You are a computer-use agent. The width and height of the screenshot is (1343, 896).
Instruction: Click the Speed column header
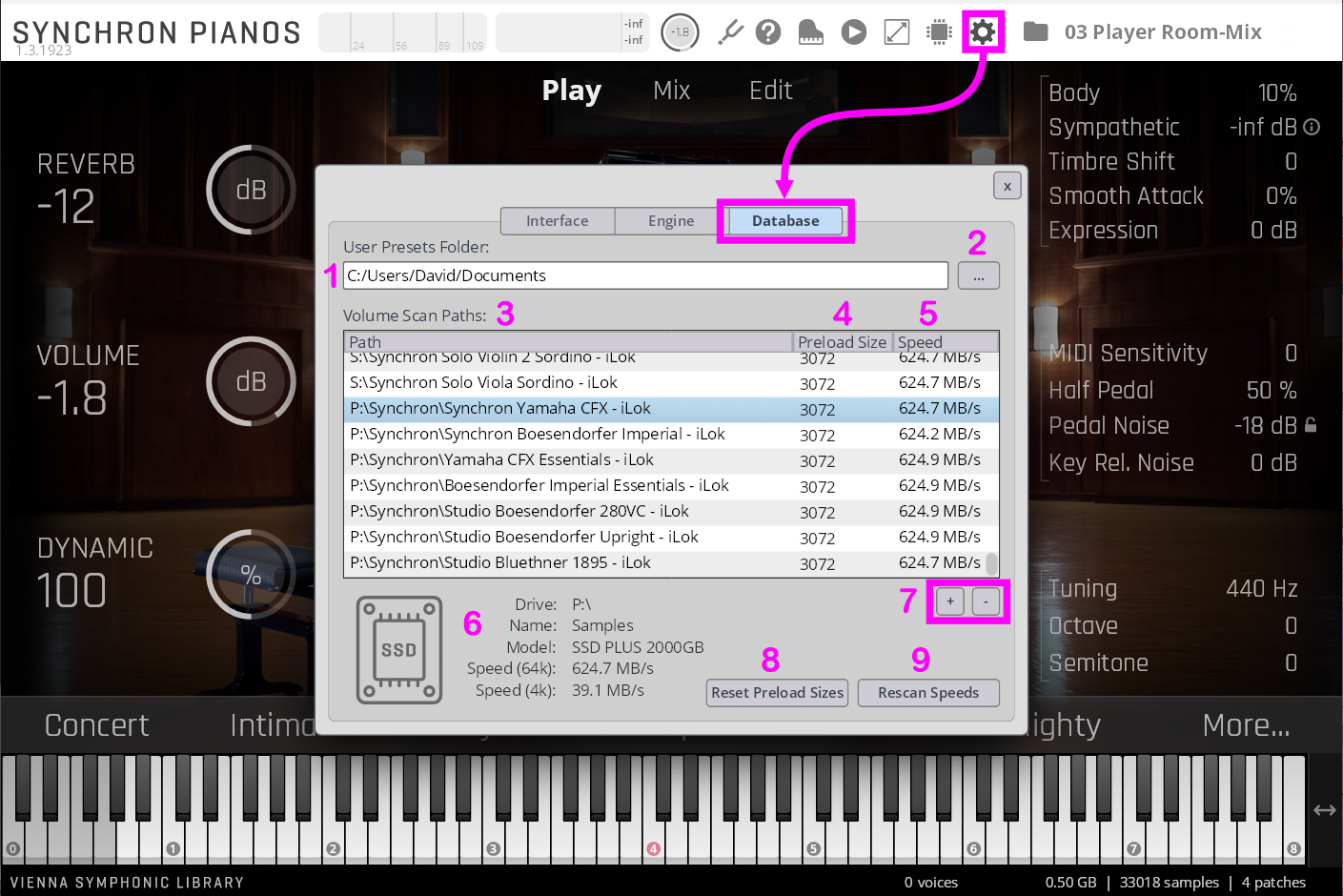coord(946,341)
